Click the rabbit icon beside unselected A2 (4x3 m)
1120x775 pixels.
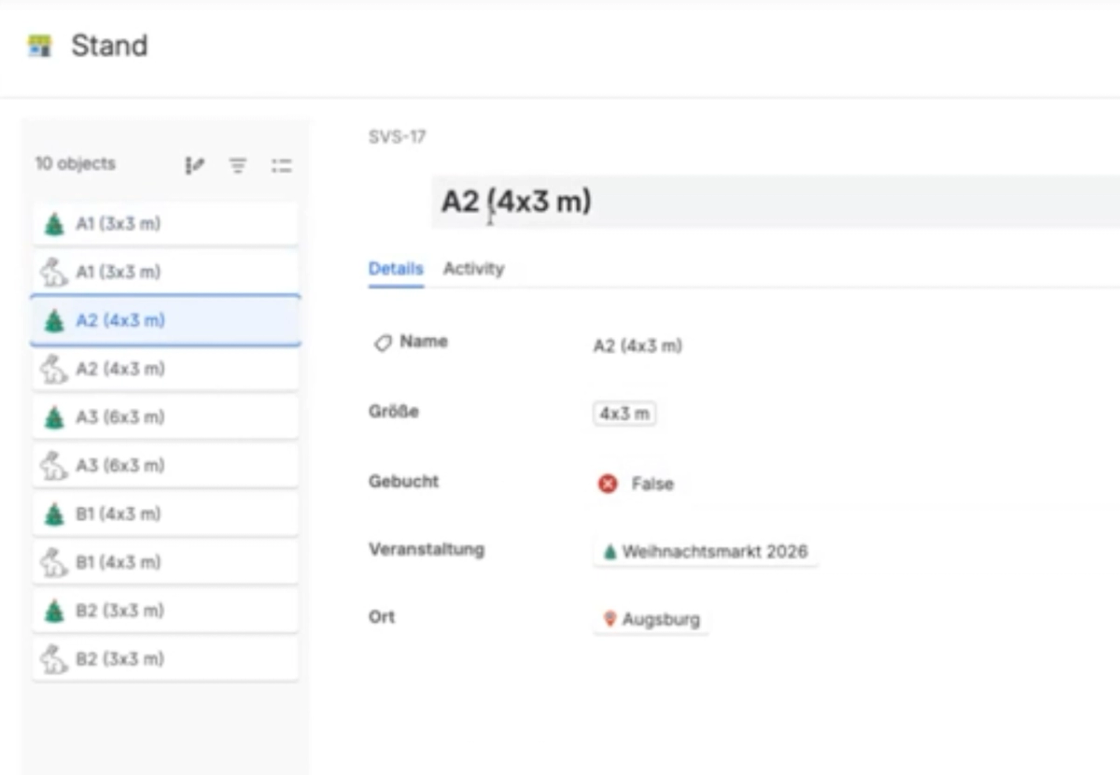[x=54, y=369]
